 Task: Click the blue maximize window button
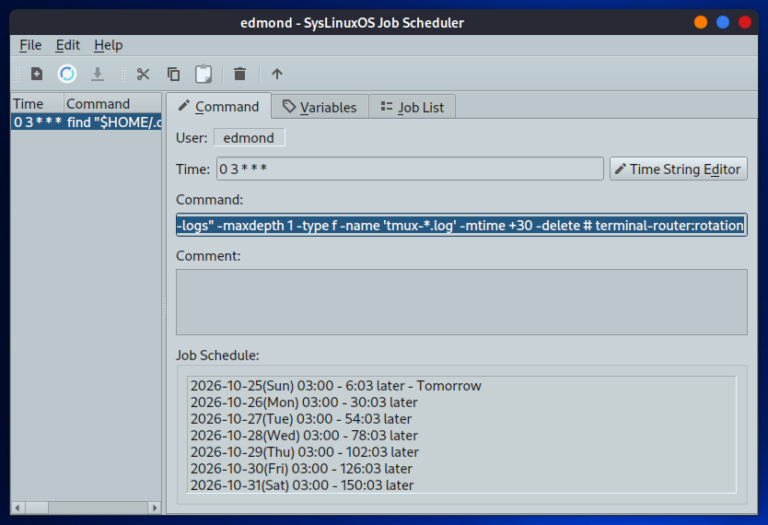(723, 23)
